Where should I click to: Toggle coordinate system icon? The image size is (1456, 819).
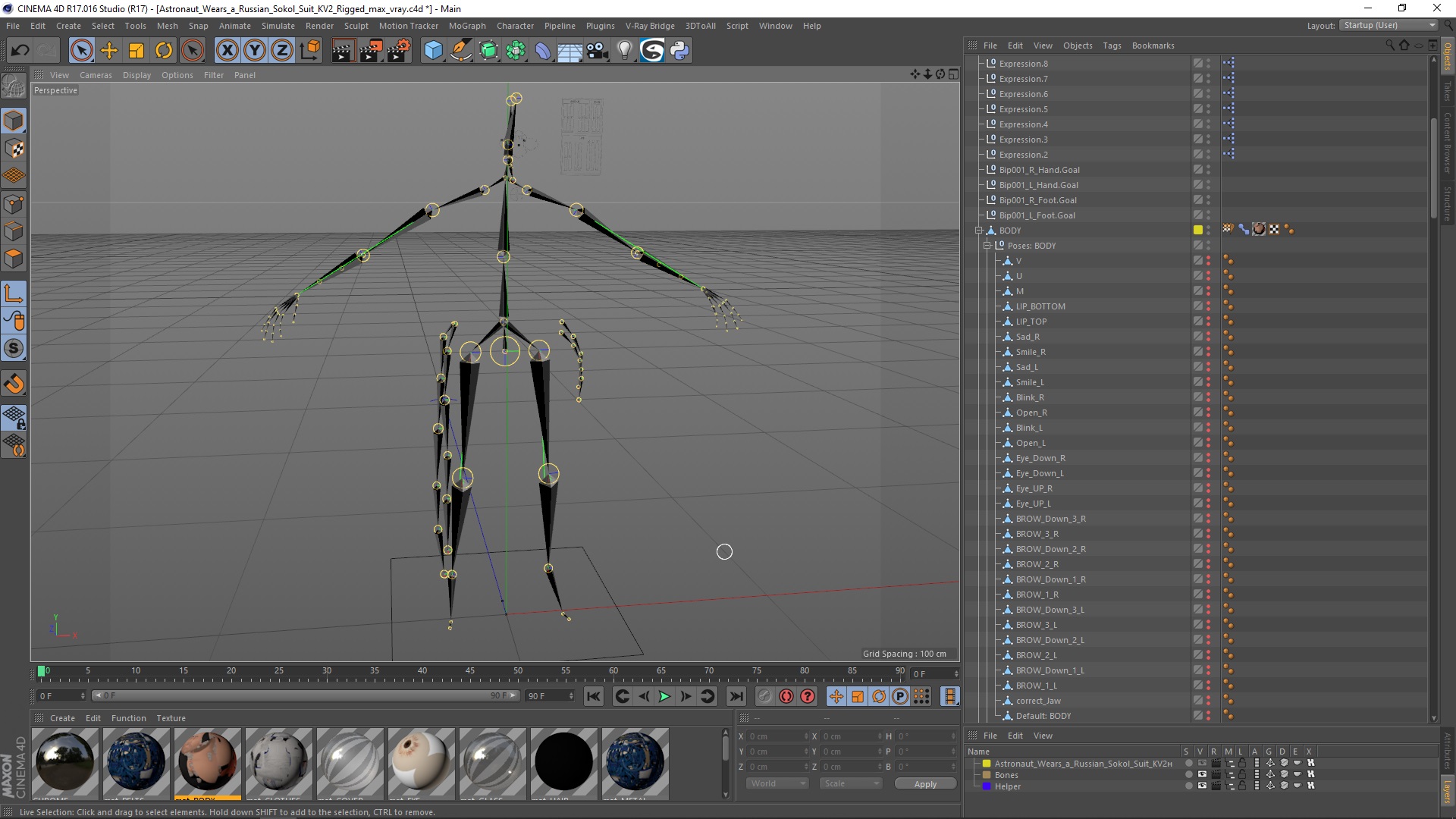(309, 51)
